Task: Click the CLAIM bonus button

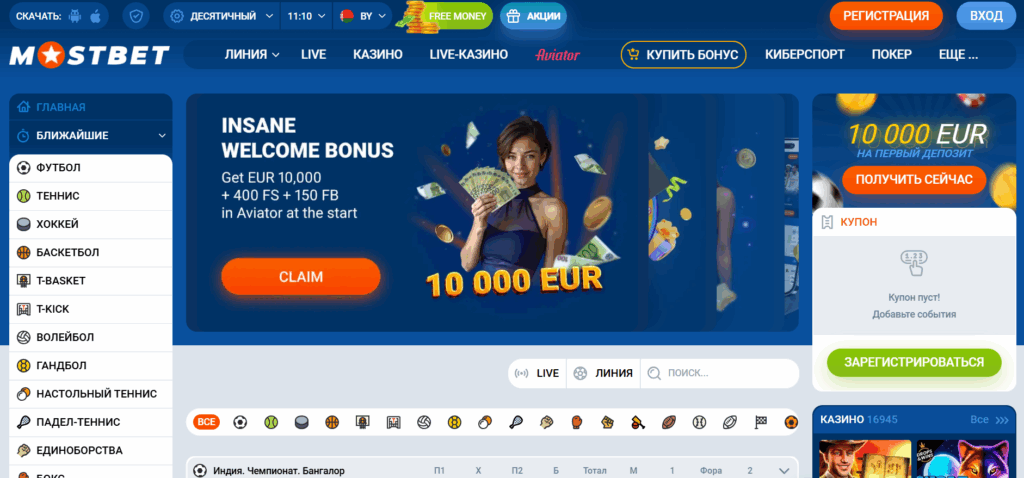Action: click(301, 277)
